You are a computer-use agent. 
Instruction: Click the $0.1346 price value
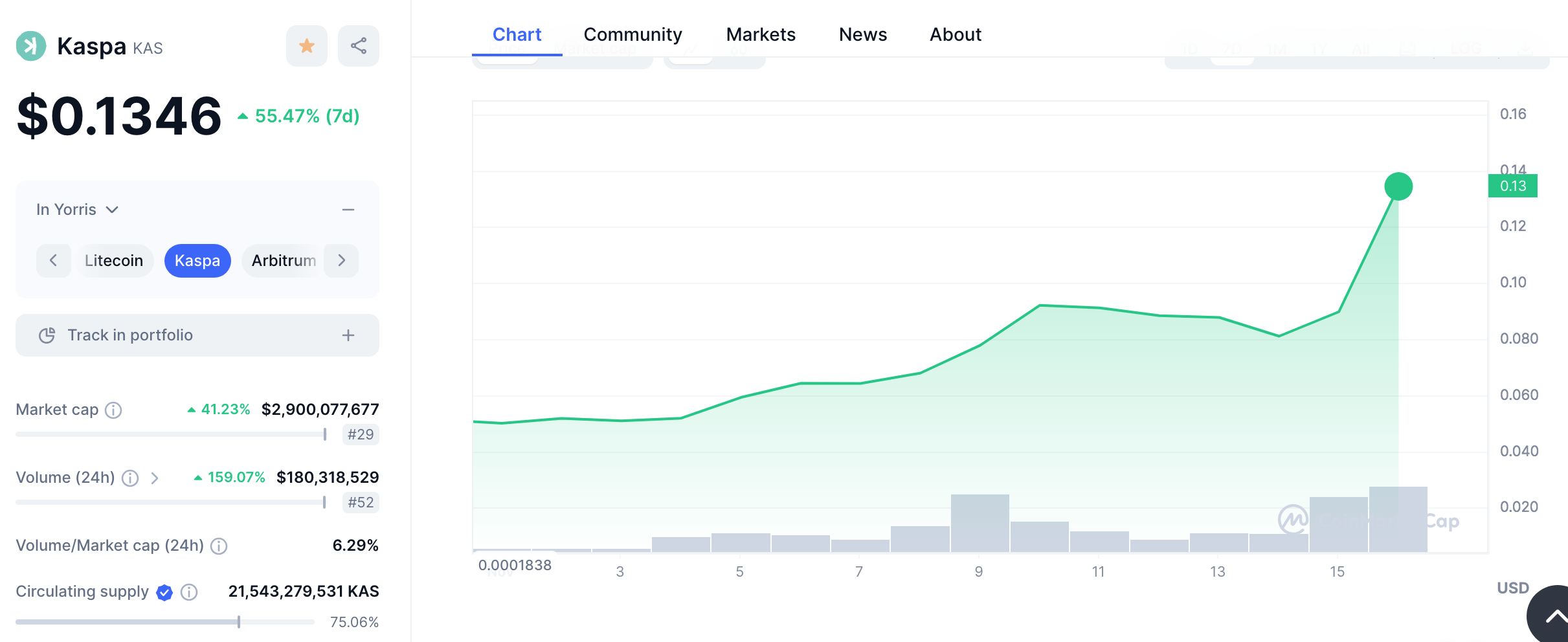tap(119, 116)
